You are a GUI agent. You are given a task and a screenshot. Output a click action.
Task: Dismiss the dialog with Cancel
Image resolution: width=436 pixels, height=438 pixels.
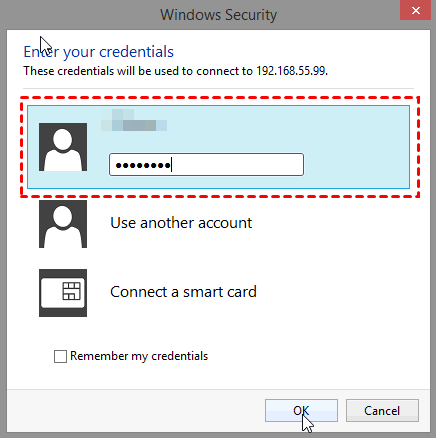click(x=382, y=411)
